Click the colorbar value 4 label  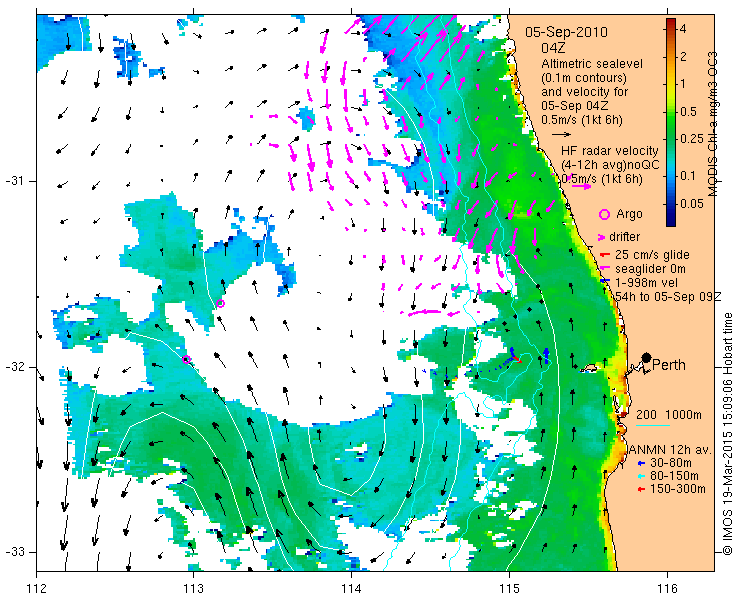(x=682, y=29)
